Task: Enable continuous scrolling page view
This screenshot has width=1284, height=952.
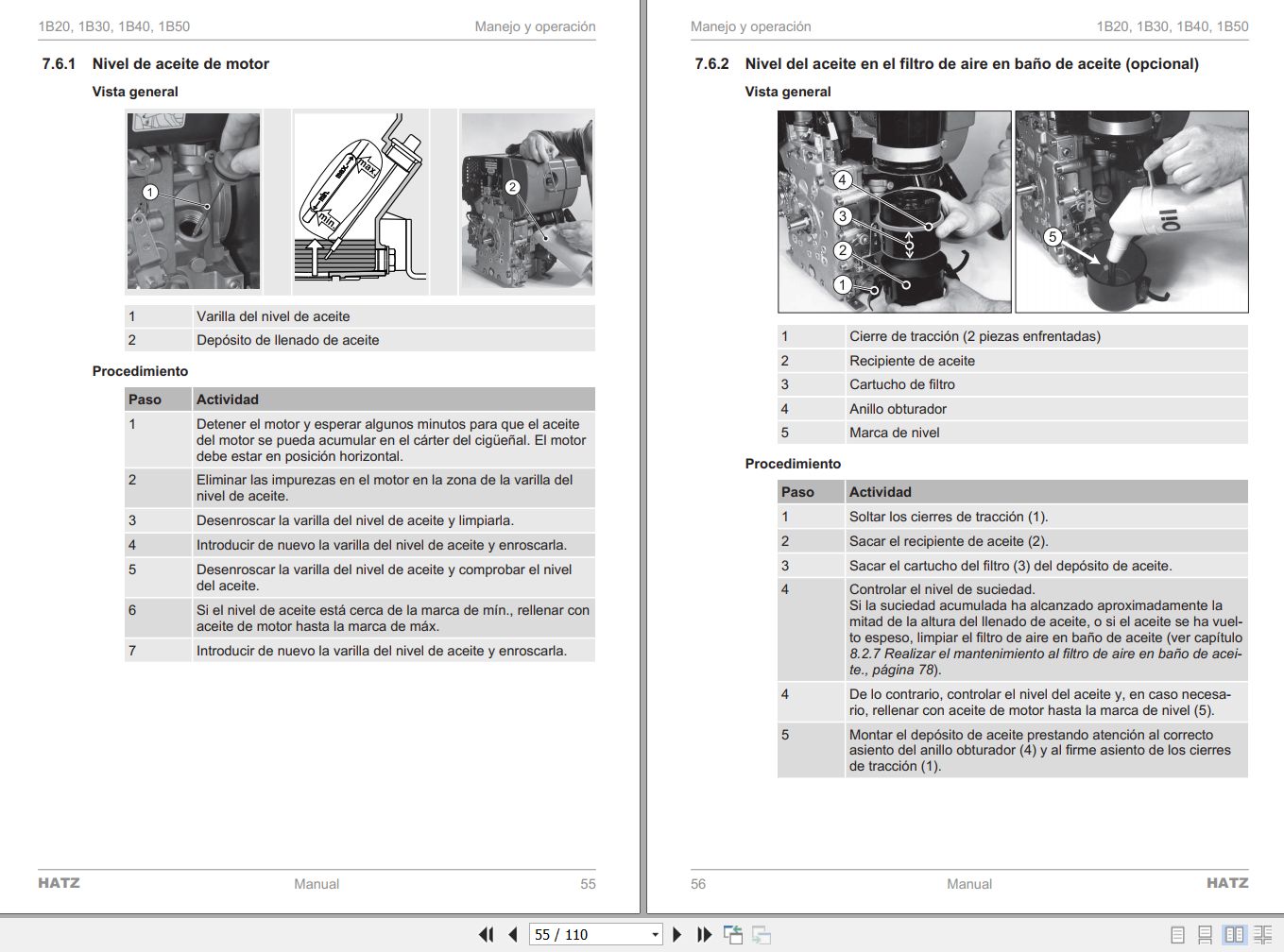Action: 1204,935
